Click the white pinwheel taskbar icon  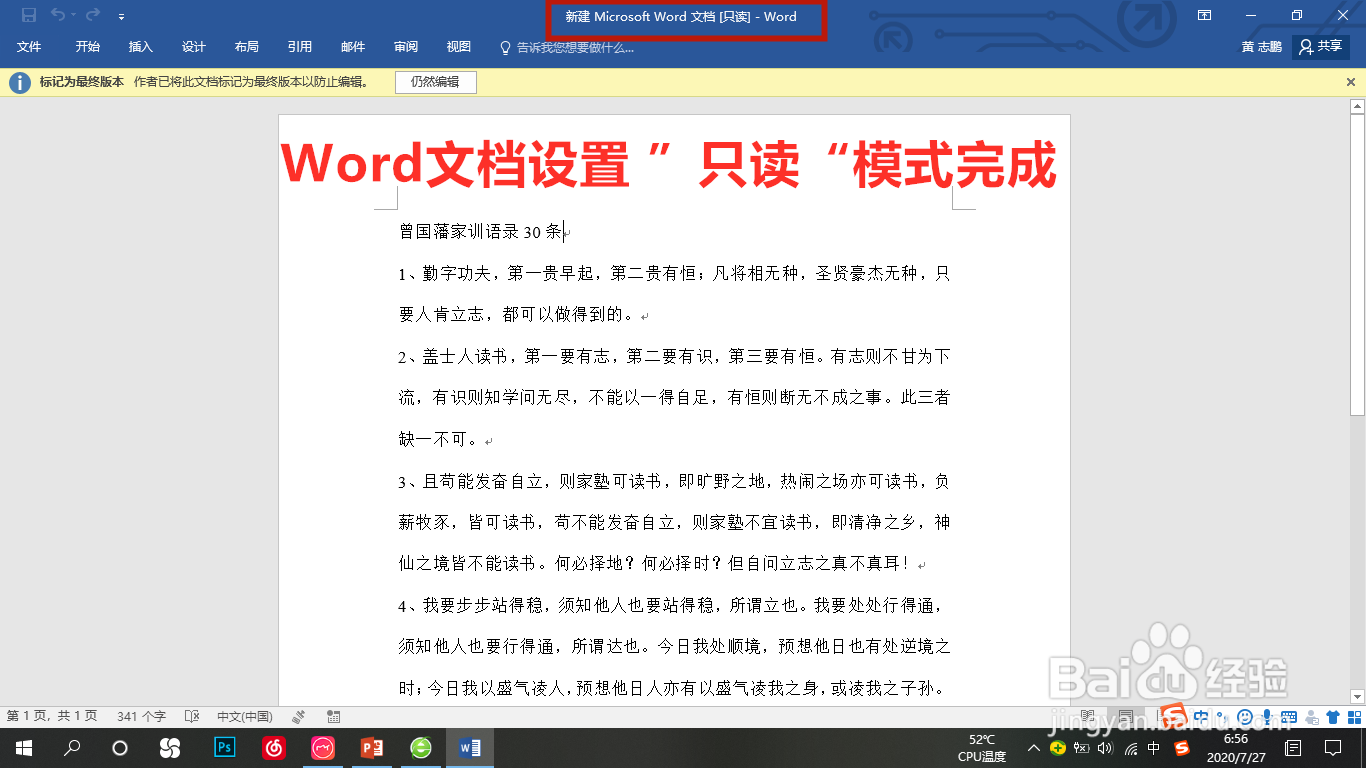170,748
